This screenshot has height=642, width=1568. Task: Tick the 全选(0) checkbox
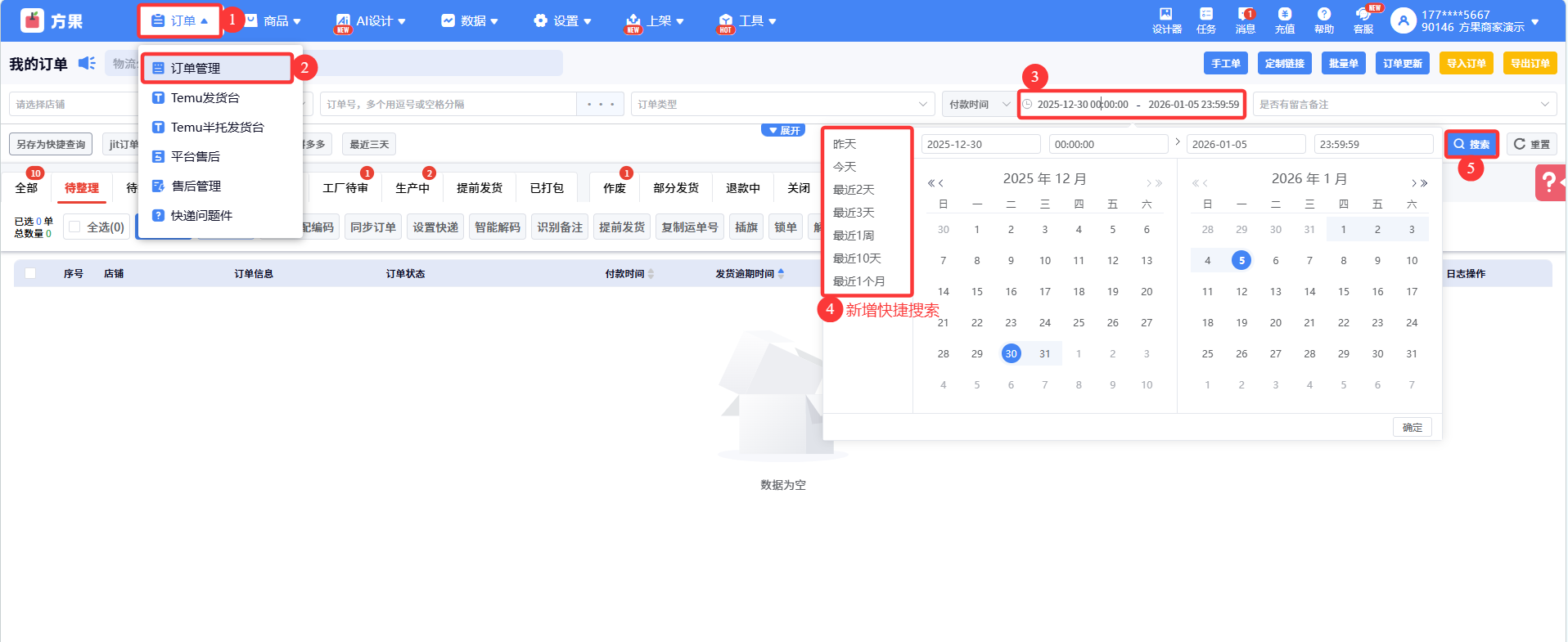(x=75, y=227)
